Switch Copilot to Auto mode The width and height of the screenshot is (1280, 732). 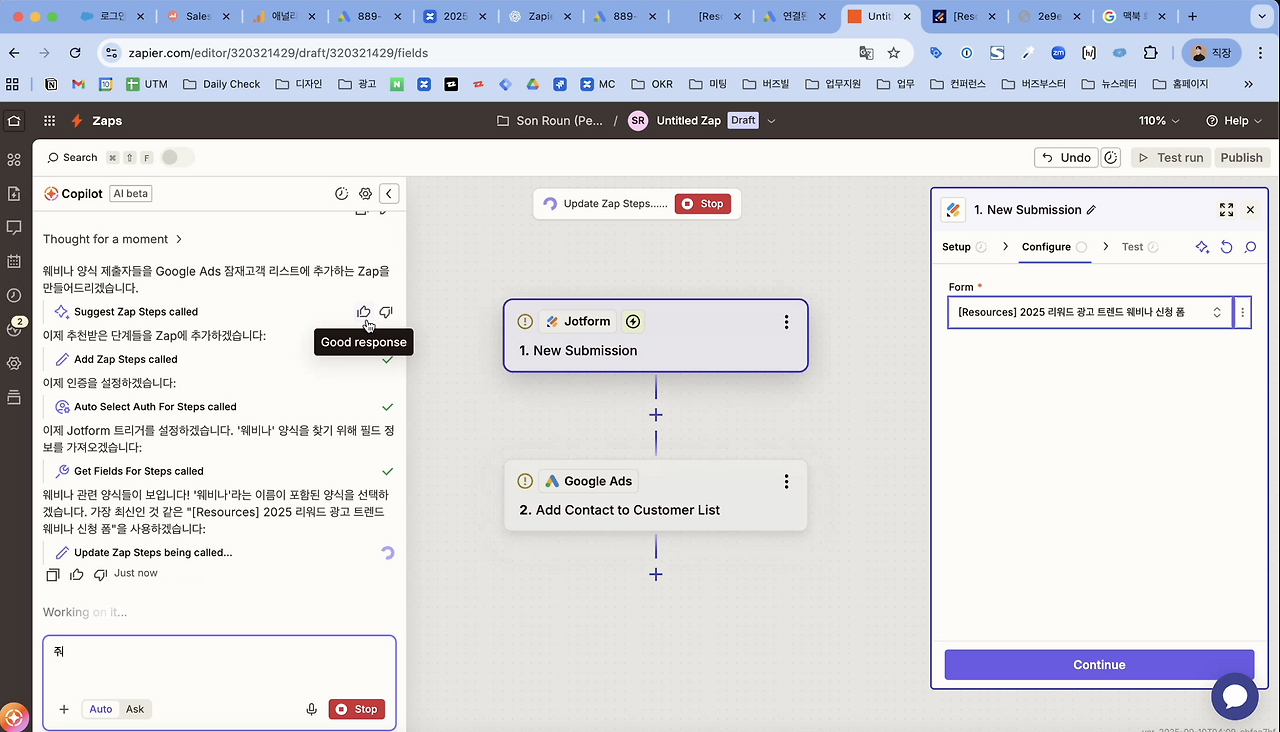click(101, 709)
